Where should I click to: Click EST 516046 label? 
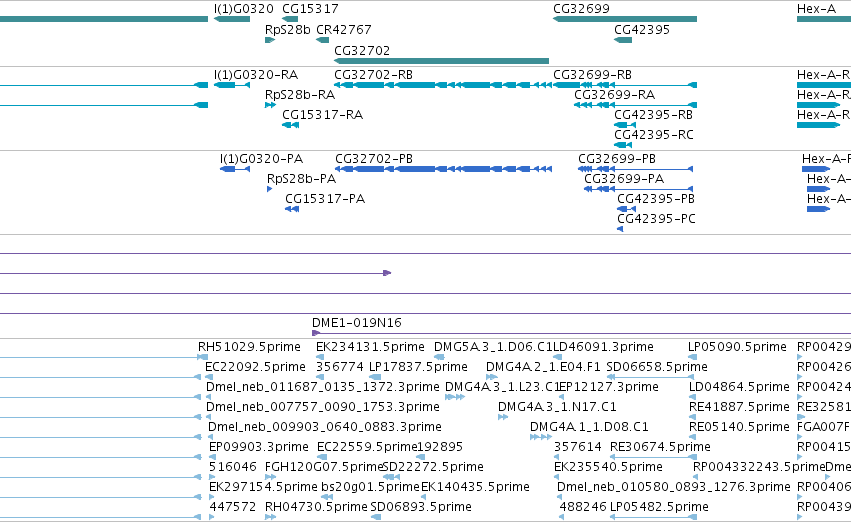click(232, 467)
